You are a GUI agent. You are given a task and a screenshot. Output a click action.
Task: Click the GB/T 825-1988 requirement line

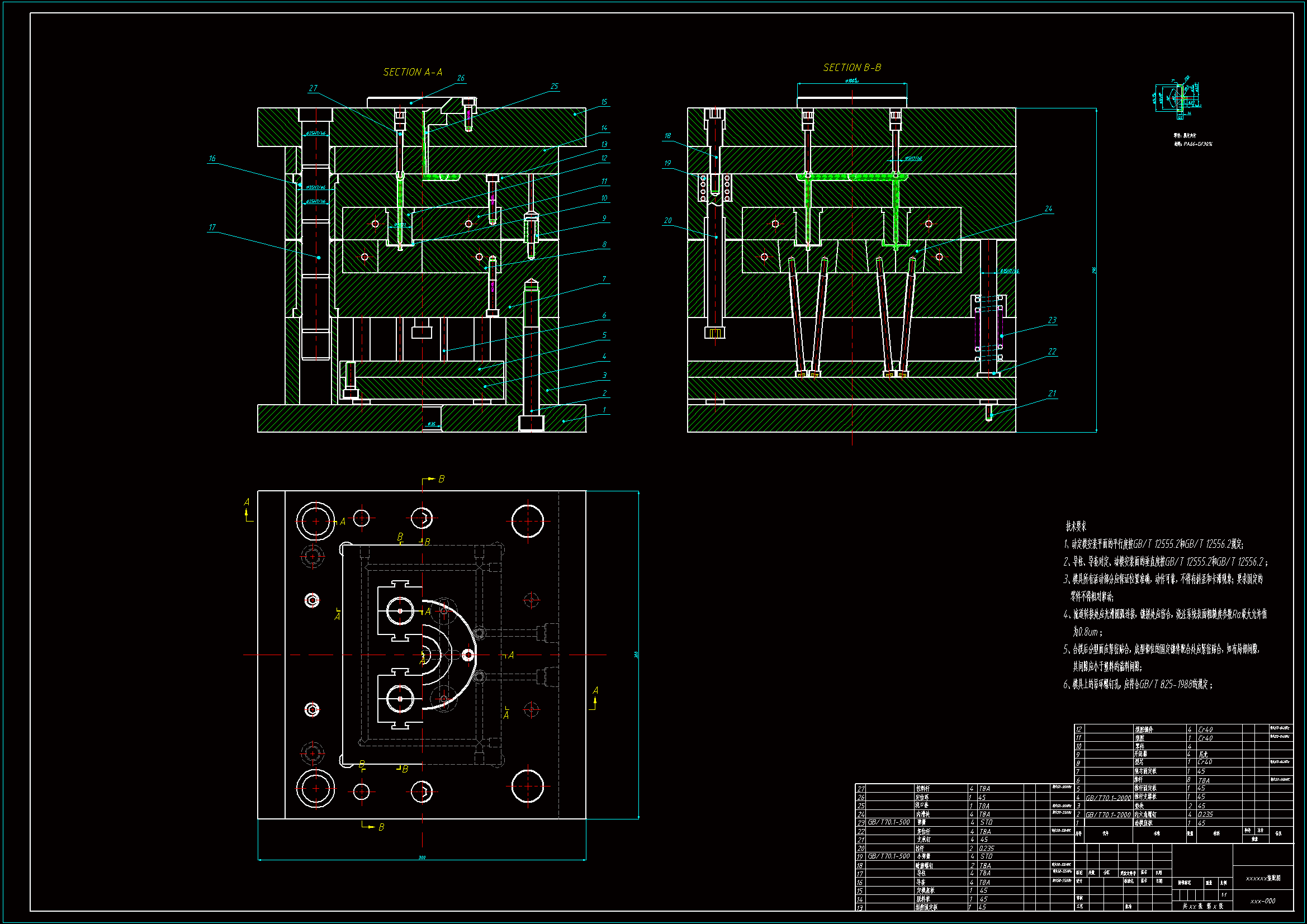1138,684
